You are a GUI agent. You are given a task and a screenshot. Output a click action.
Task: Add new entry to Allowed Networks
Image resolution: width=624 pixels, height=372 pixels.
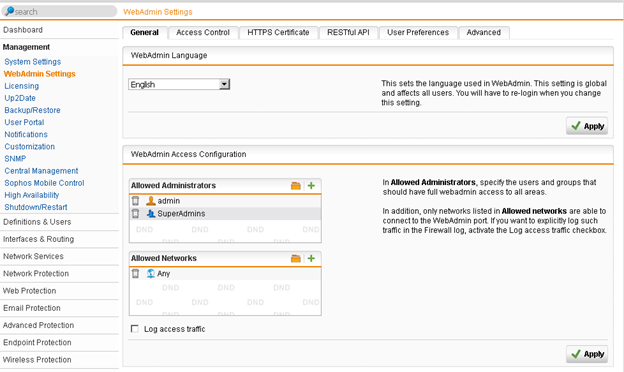click(311, 258)
